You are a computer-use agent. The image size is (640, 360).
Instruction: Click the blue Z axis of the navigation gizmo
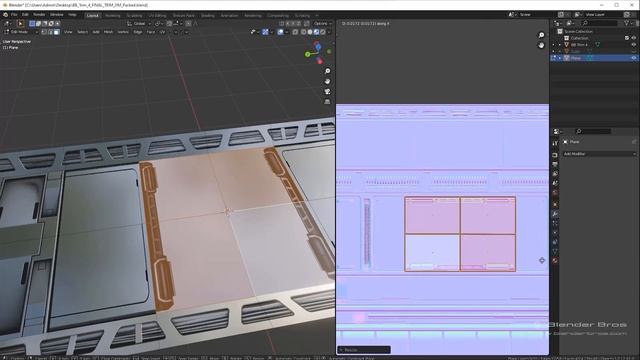318,47
